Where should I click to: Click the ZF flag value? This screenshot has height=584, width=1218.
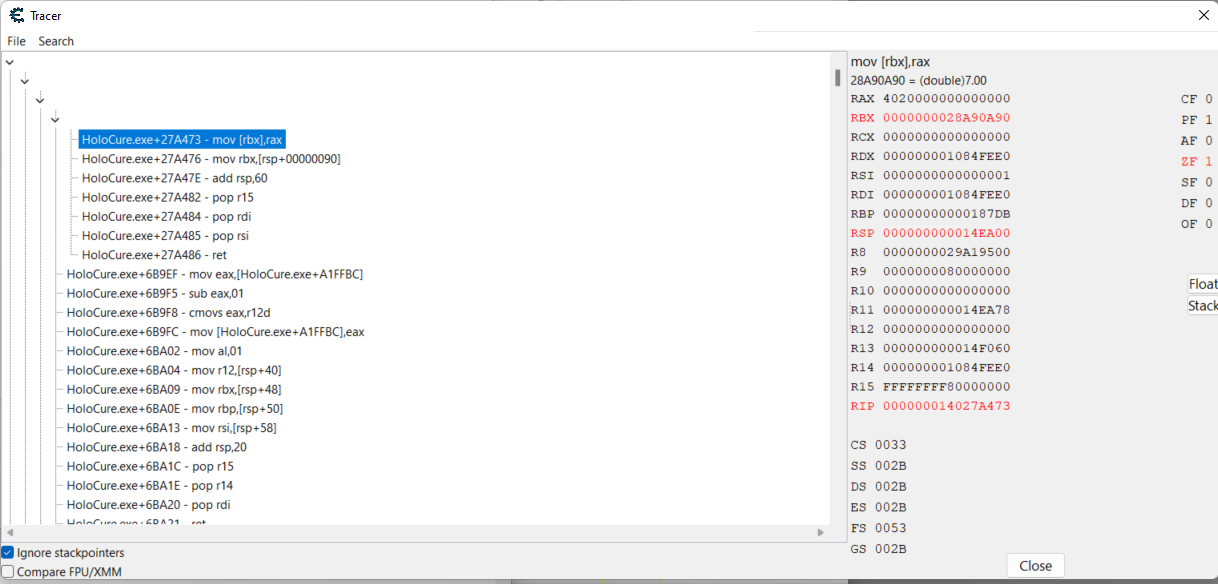(x=1209, y=161)
